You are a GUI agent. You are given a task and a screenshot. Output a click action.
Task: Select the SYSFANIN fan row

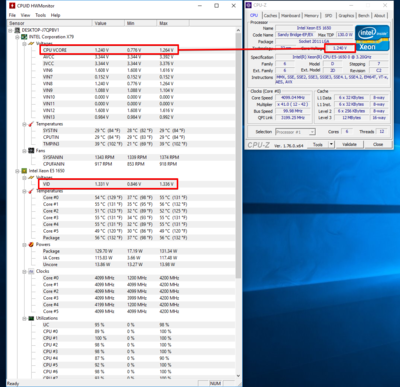[x=122, y=157]
